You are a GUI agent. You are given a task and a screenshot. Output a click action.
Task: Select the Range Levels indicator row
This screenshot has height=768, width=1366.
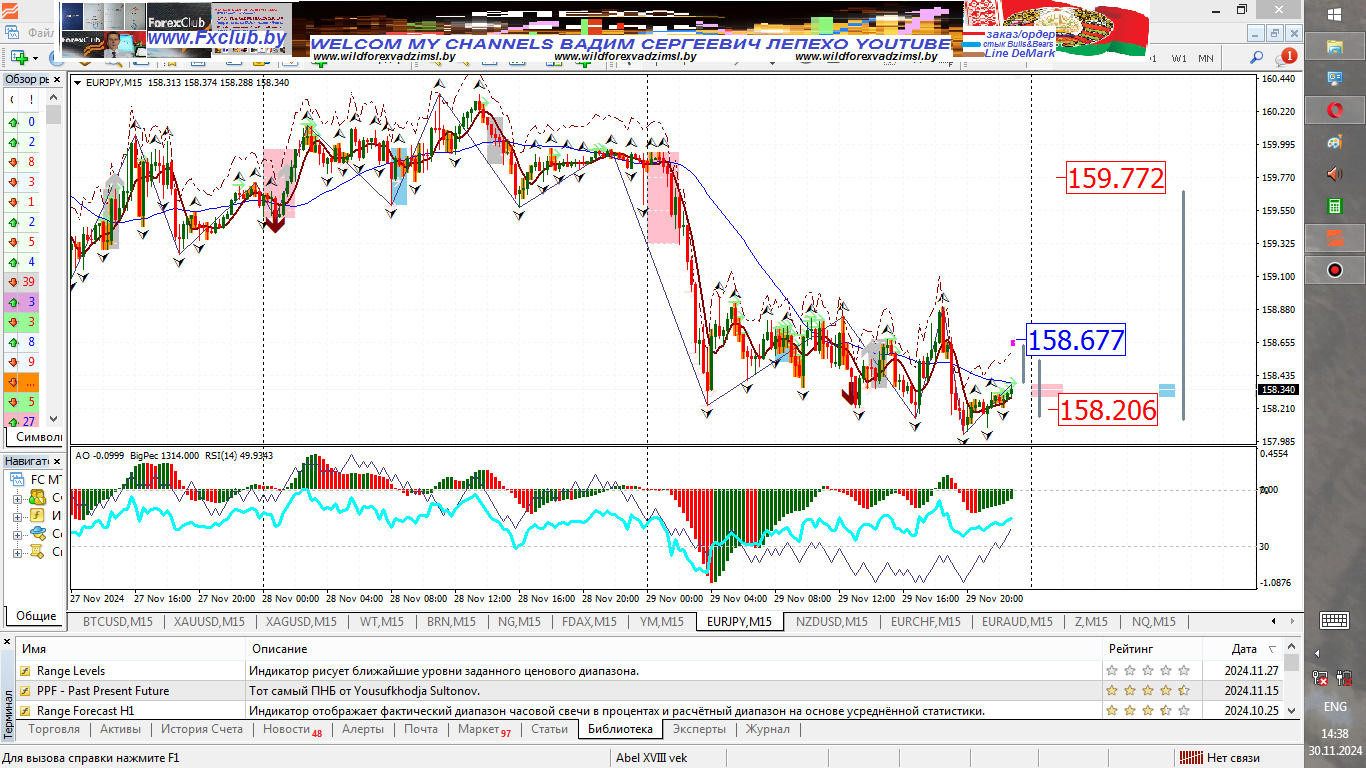650,671
